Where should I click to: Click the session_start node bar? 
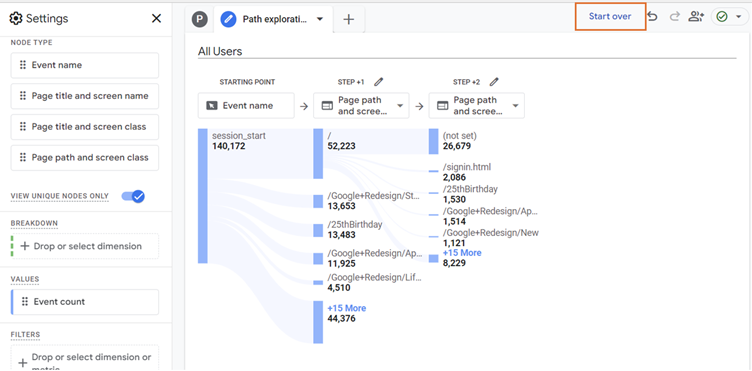pos(203,196)
